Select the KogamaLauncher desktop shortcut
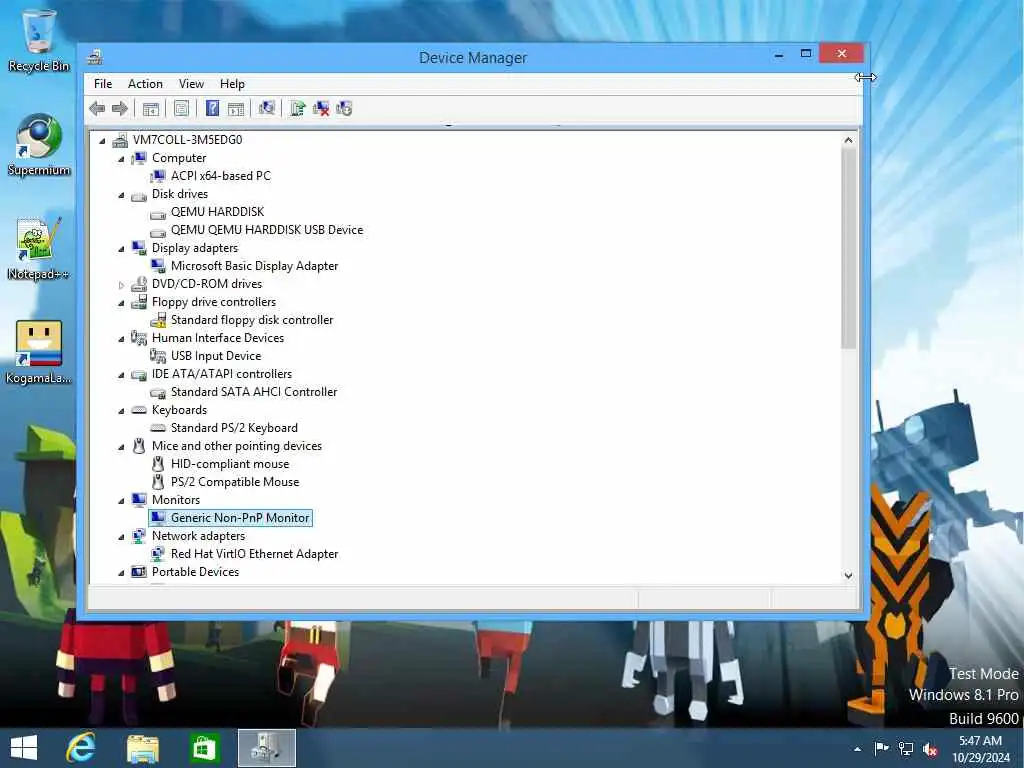The width and height of the screenshot is (1024, 768). 39,352
